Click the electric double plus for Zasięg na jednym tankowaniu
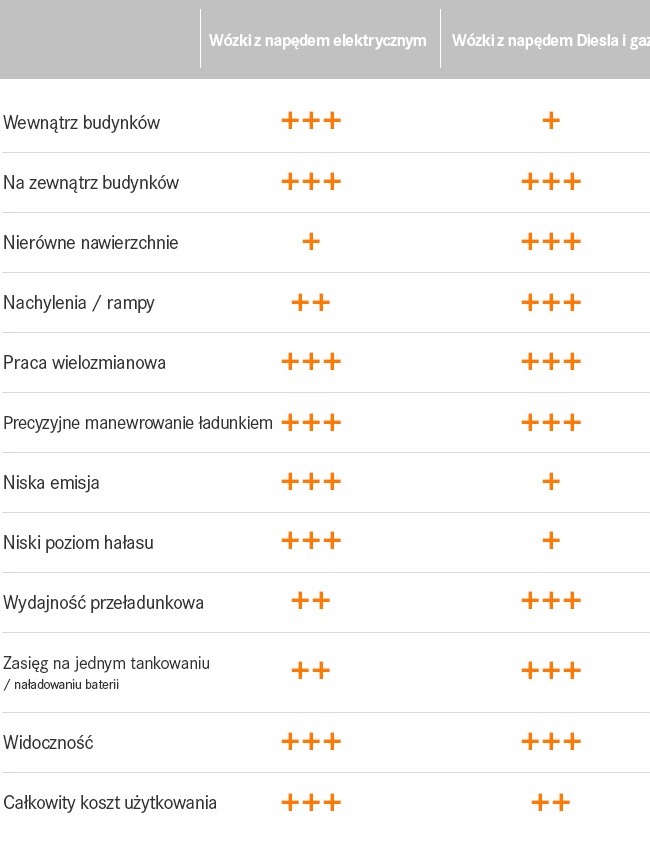 point(311,671)
